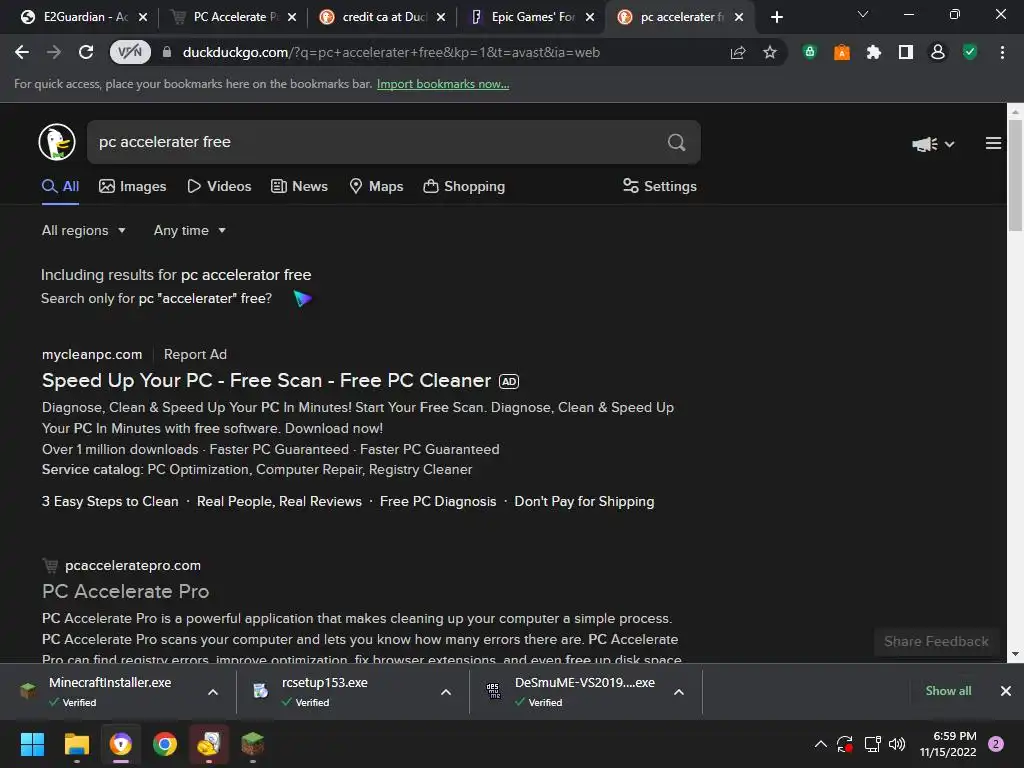Open the Extensions puzzle icon
This screenshot has width=1024, height=768.
(874, 52)
